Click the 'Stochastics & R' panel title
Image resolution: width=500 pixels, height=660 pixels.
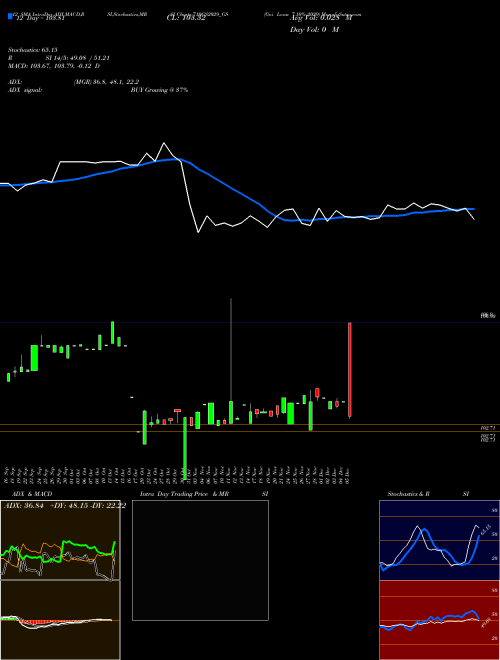click(409, 494)
